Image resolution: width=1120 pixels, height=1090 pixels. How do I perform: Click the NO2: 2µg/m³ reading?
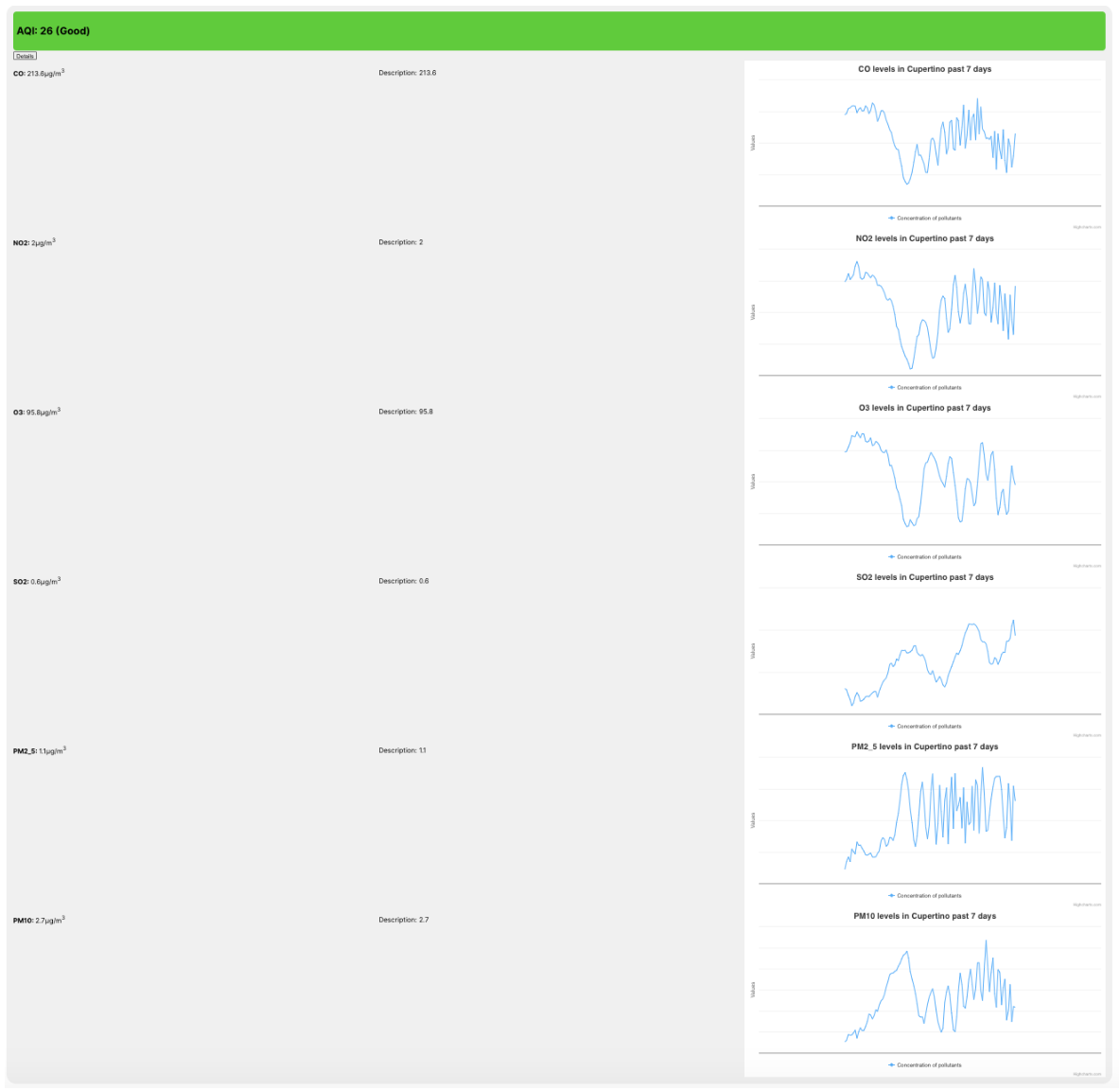coord(34,242)
